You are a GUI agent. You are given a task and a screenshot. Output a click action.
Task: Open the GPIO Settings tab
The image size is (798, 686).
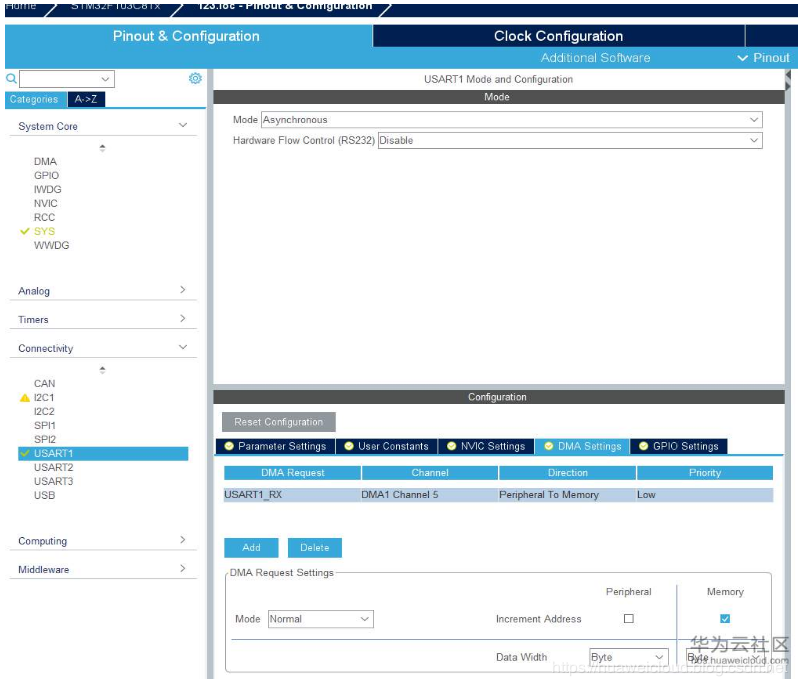[679, 446]
